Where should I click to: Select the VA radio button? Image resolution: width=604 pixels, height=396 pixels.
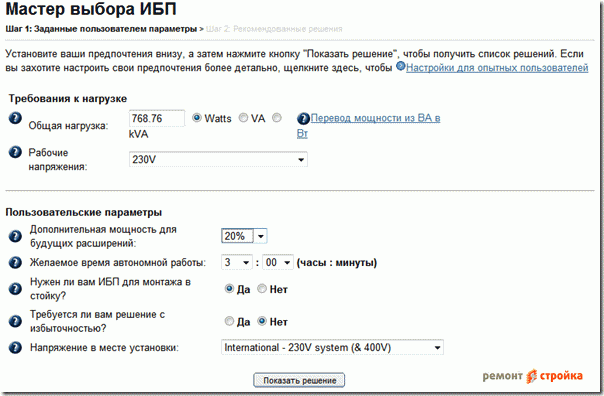coord(243,117)
